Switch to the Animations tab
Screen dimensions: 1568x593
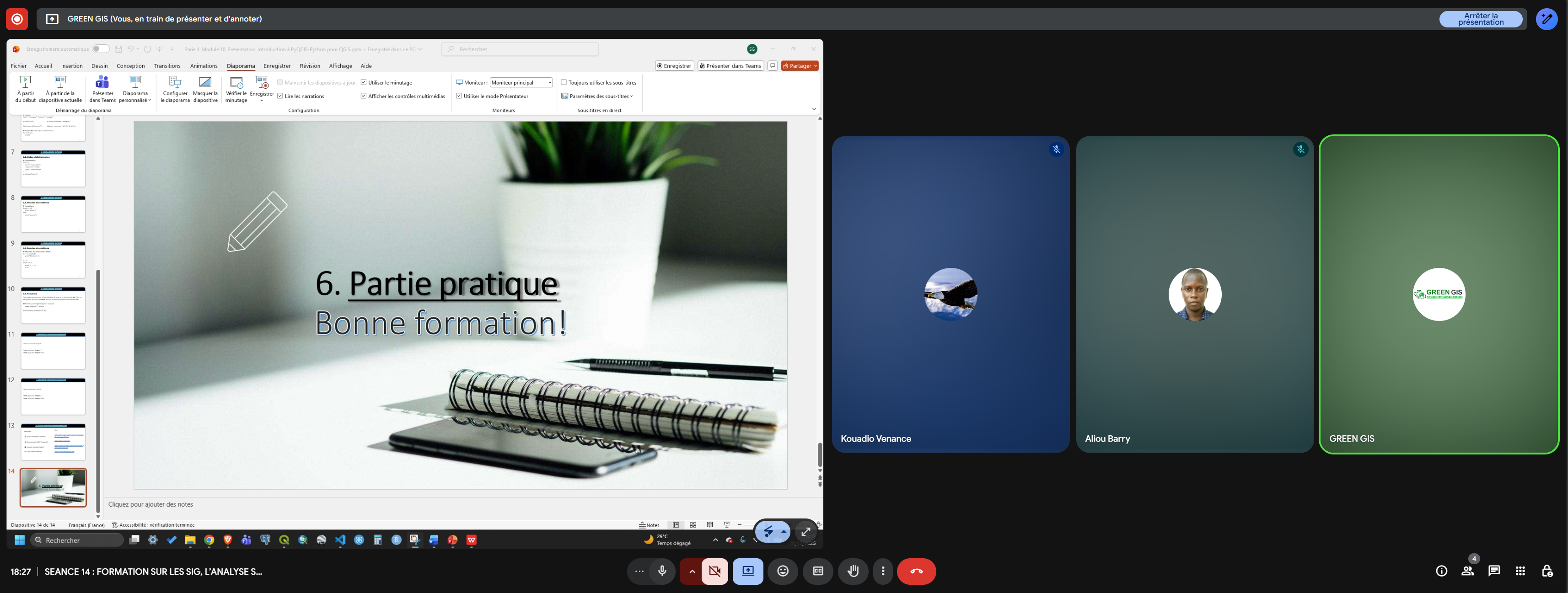203,66
